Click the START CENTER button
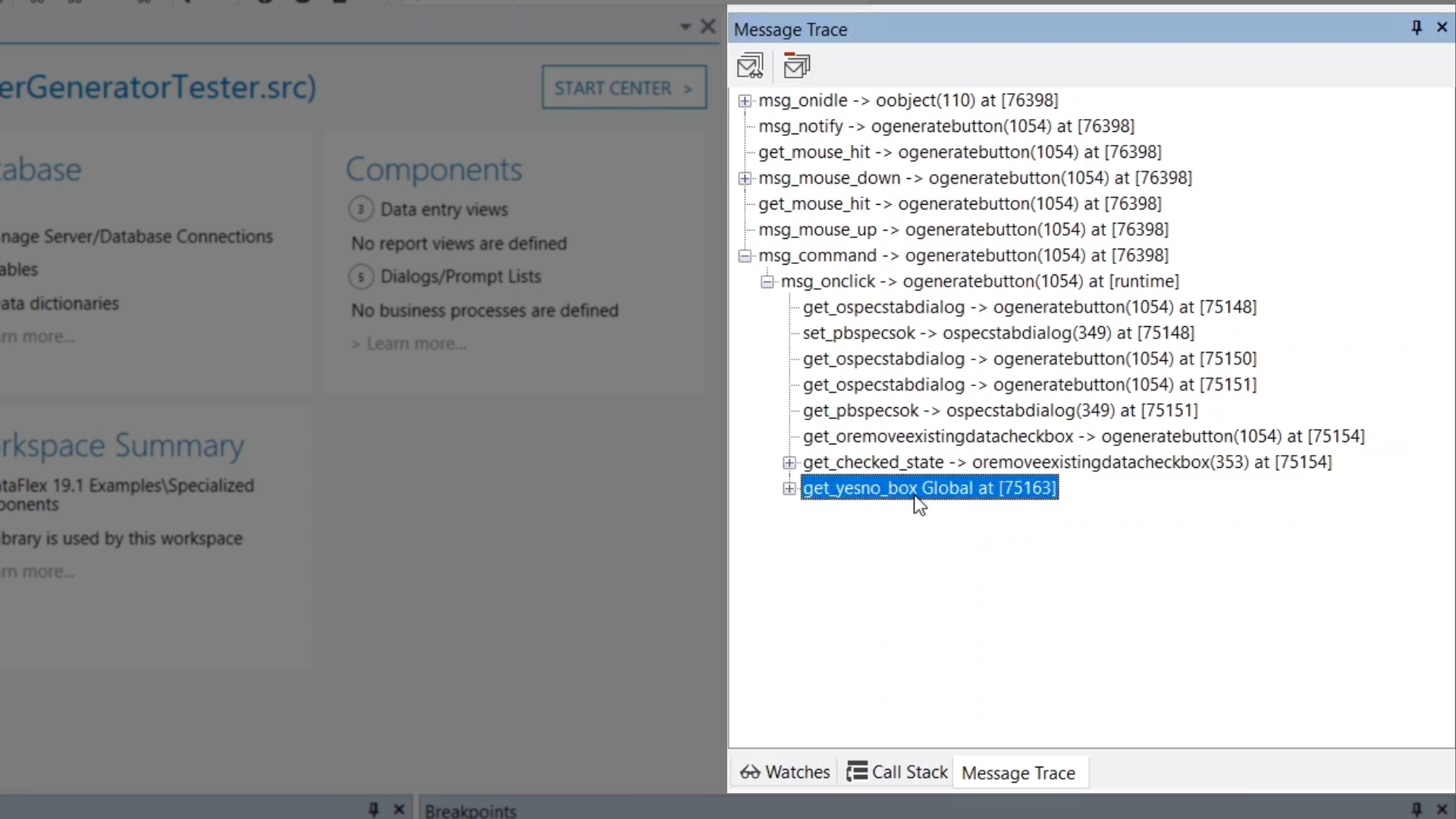This screenshot has width=1456, height=819. point(623,88)
